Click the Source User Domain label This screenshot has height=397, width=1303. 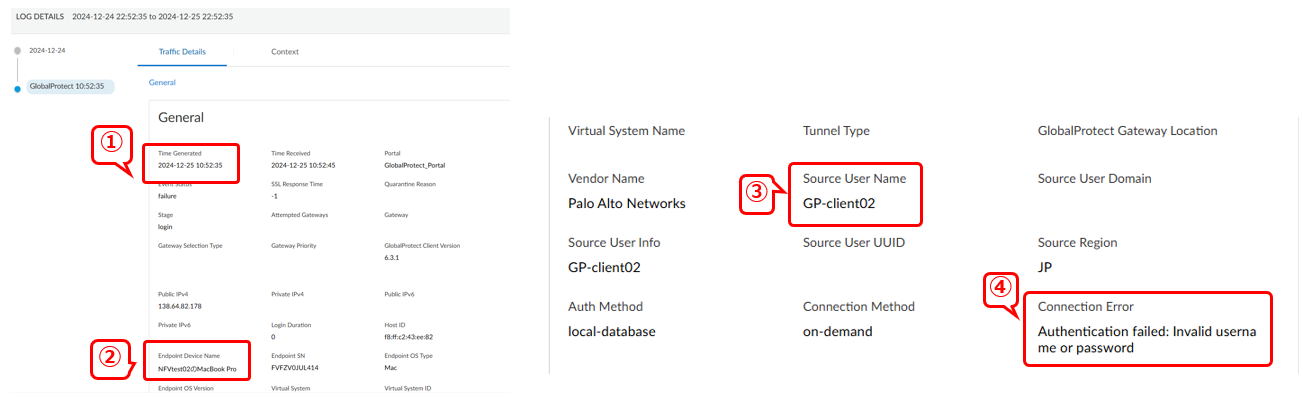point(1095,179)
